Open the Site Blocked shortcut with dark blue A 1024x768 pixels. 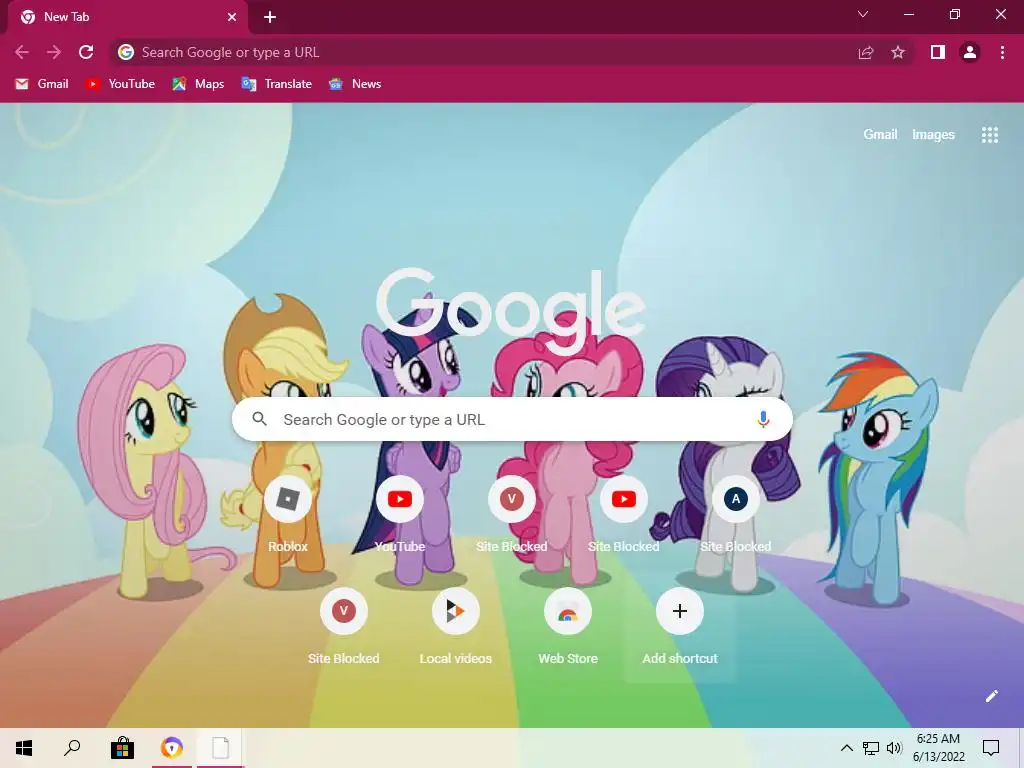(x=735, y=515)
